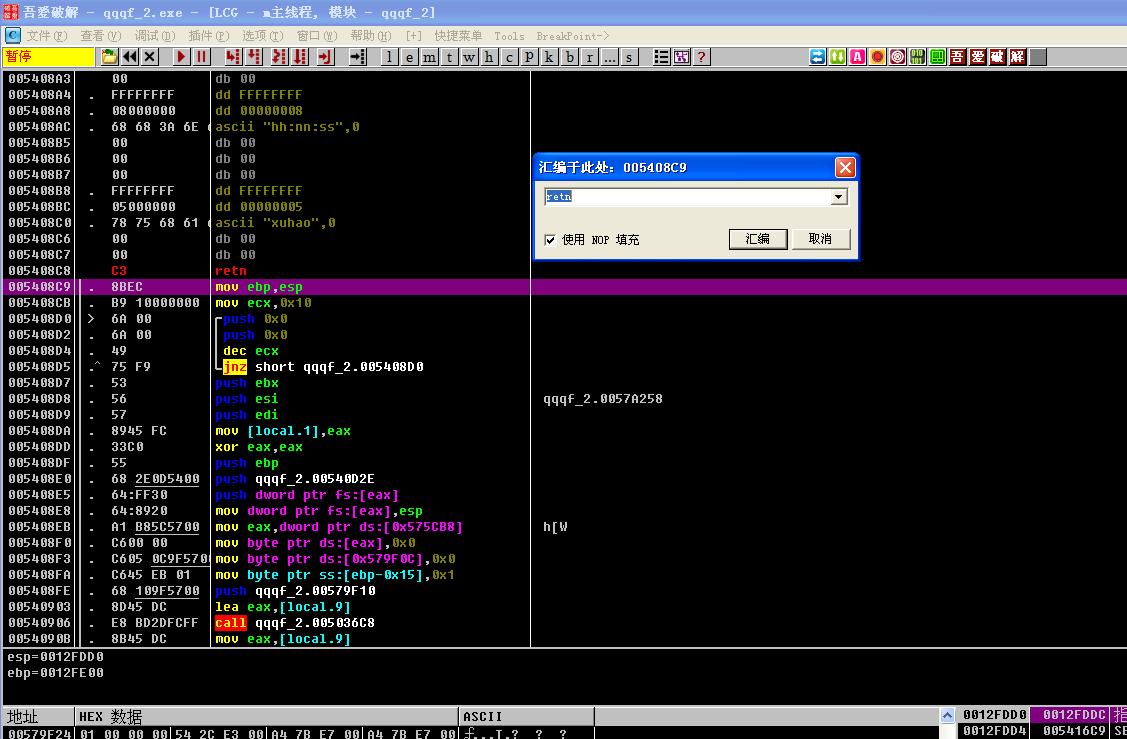Open Handles window via 'h' button
1127x739 pixels.
pos(489,57)
